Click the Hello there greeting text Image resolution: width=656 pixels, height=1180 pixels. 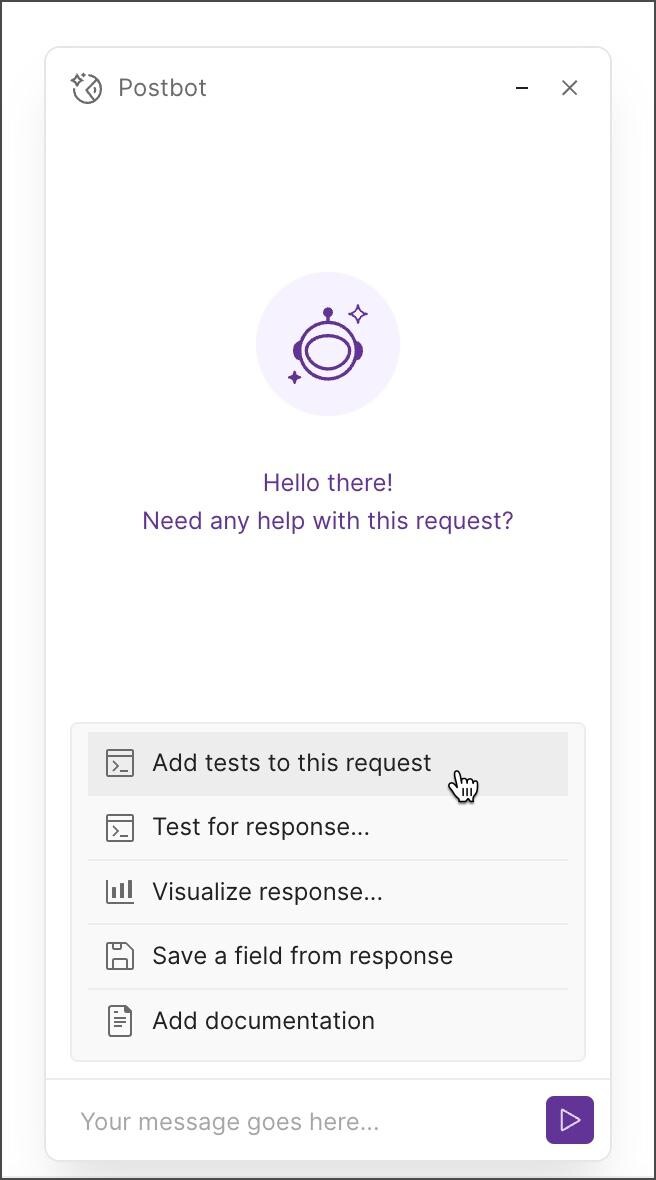coord(328,482)
